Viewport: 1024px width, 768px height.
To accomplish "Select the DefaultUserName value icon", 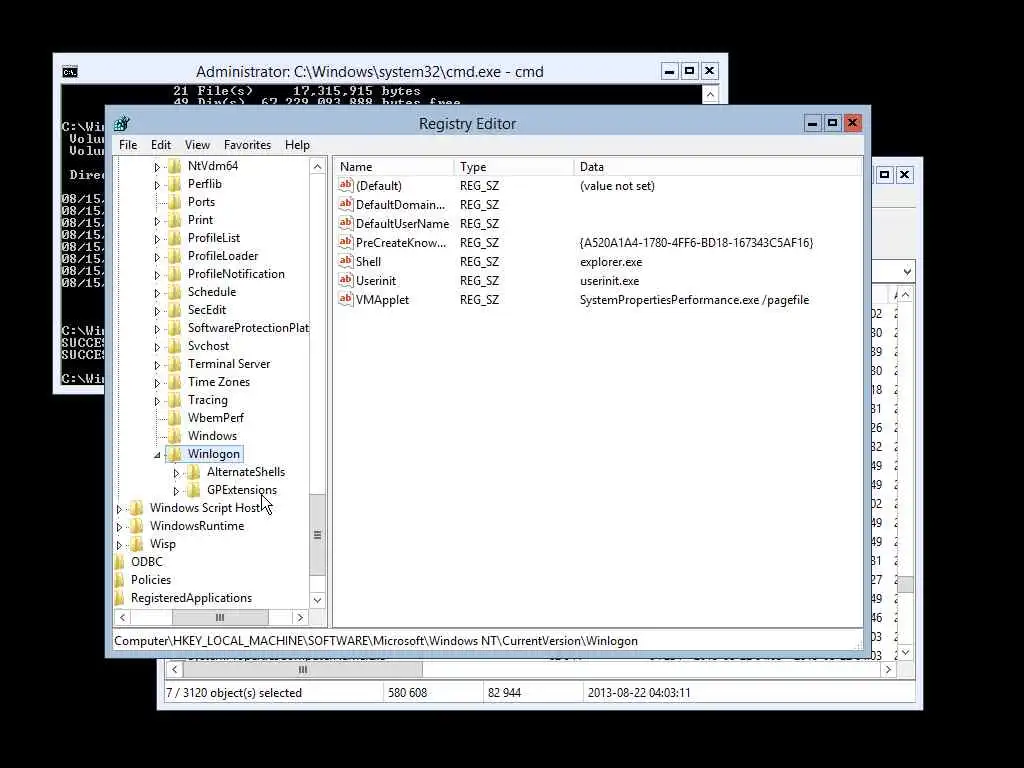I will pyautogui.click(x=345, y=223).
